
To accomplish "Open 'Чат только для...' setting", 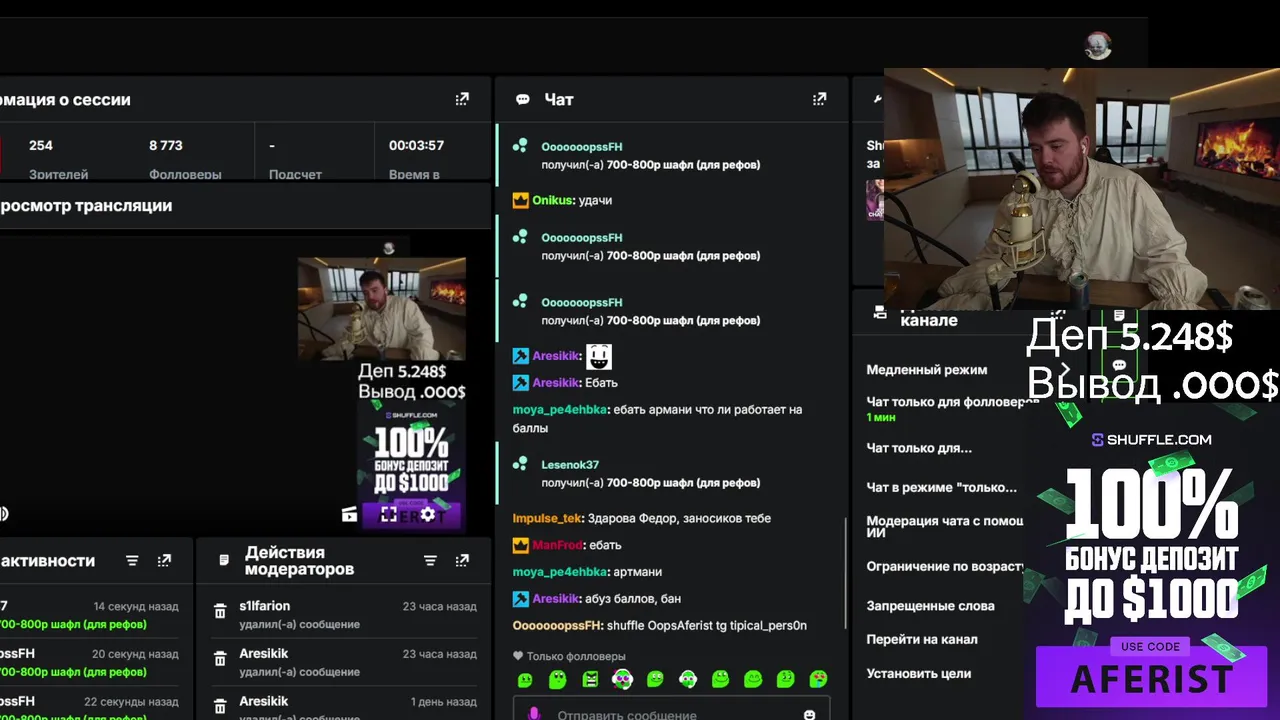I will click(919, 448).
